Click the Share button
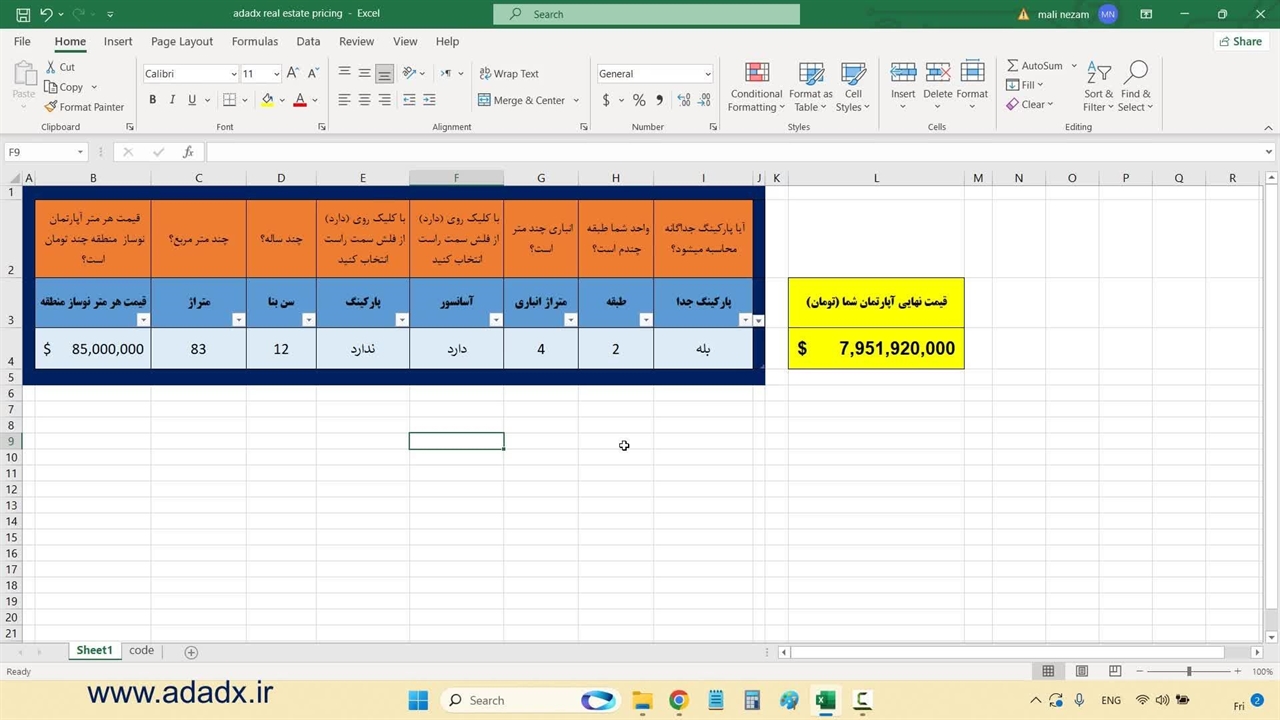This screenshot has width=1280, height=720. [1240, 42]
